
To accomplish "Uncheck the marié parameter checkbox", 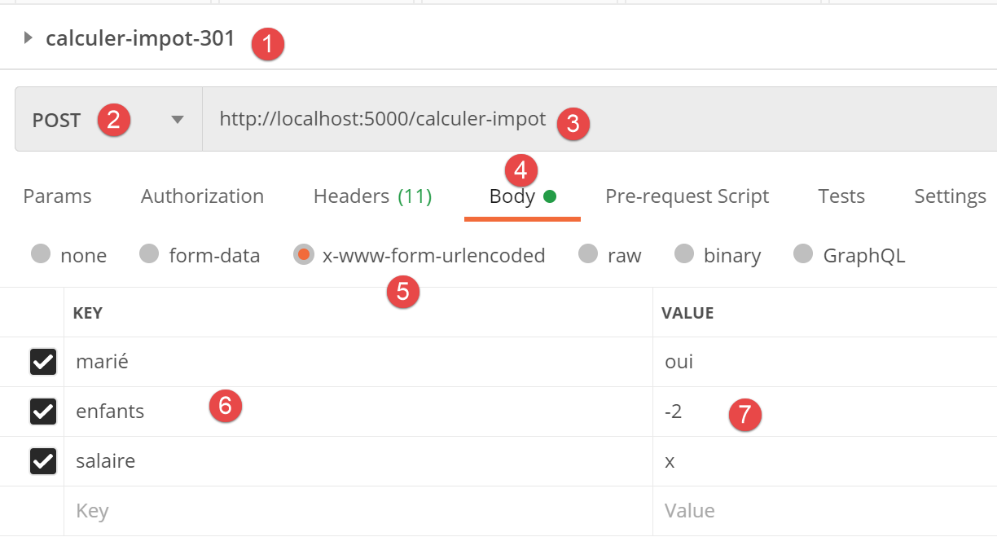I will point(43,362).
